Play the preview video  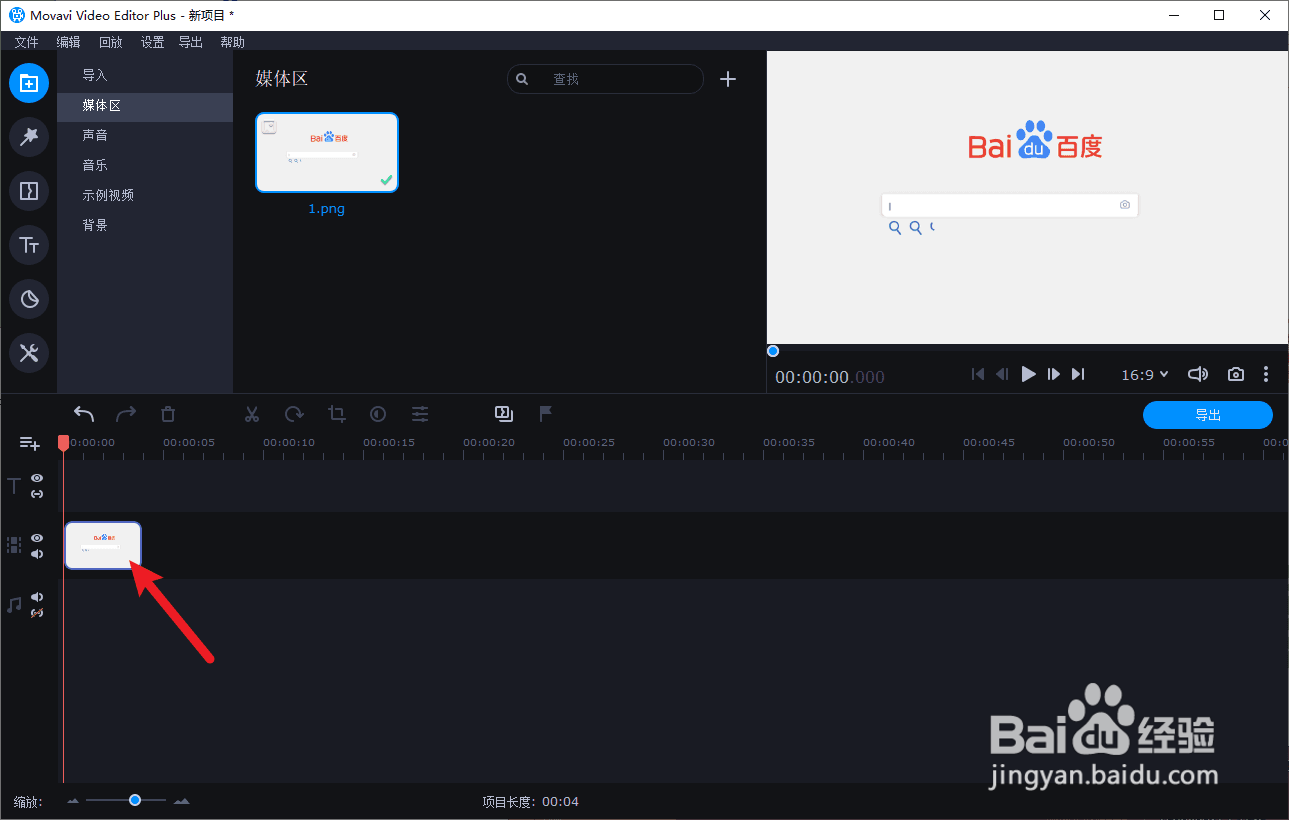pyautogui.click(x=1028, y=374)
